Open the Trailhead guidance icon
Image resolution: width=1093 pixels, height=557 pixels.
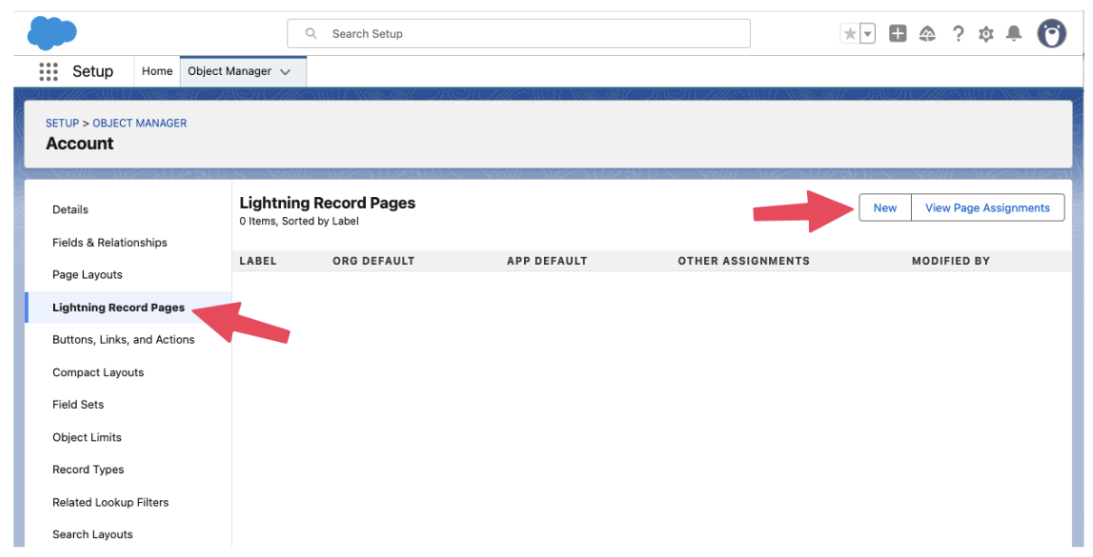click(x=927, y=34)
